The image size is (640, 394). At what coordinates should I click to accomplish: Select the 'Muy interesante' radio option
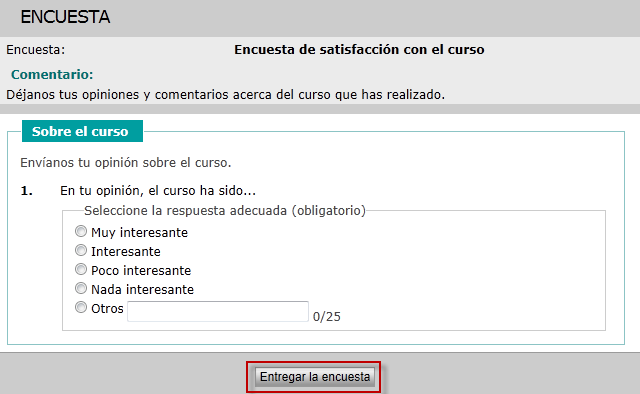click(x=81, y=232)
